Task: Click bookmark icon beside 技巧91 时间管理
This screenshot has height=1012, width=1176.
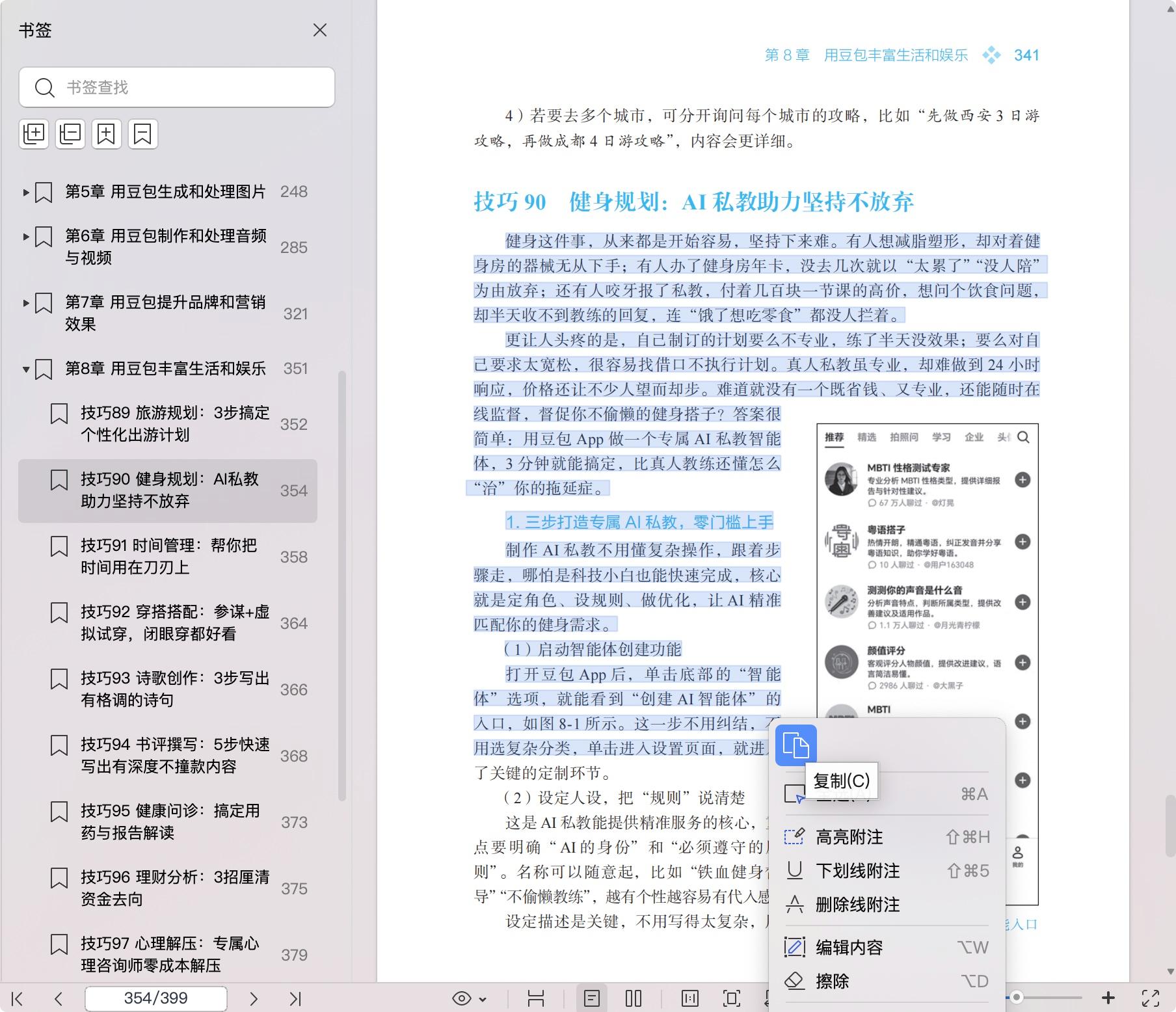Action: (x=59, y=546)
